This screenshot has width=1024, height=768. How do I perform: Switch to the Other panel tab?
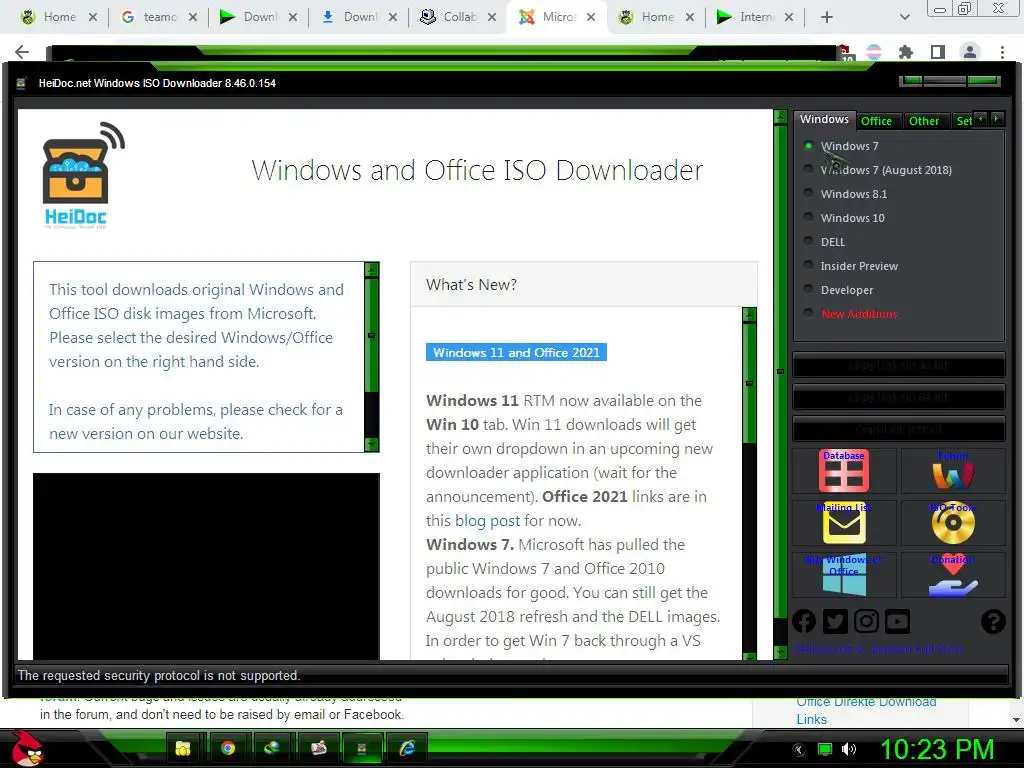924,121
